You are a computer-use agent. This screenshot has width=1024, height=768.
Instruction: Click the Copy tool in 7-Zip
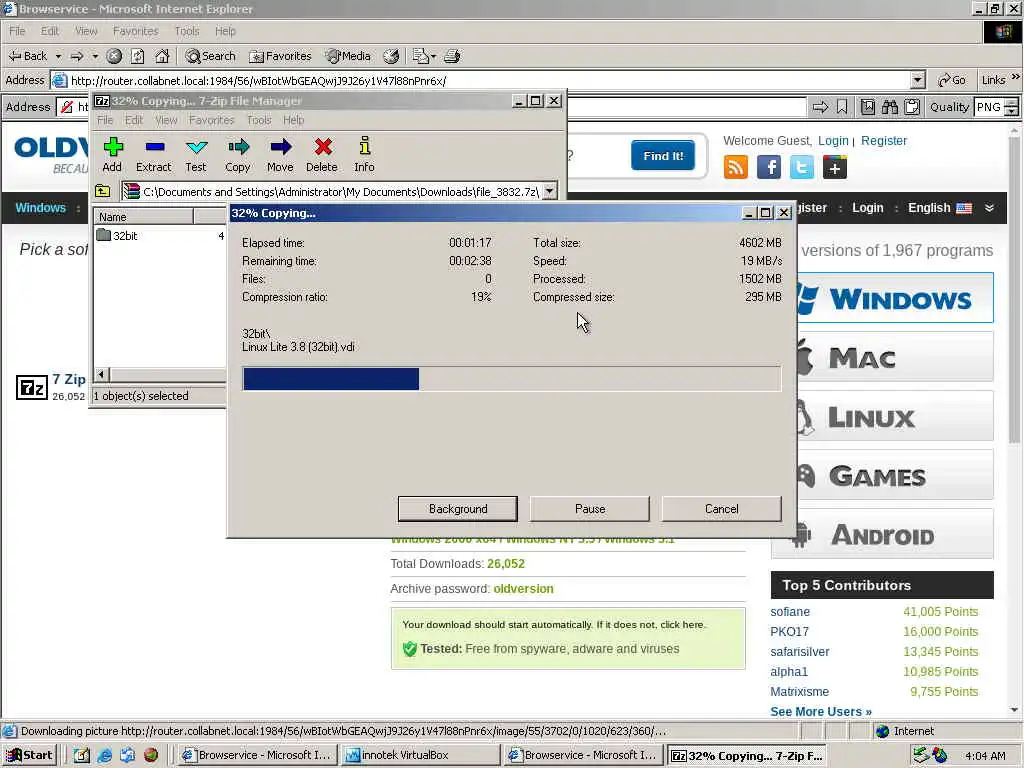pyautogui.click(x=238, y=155)
